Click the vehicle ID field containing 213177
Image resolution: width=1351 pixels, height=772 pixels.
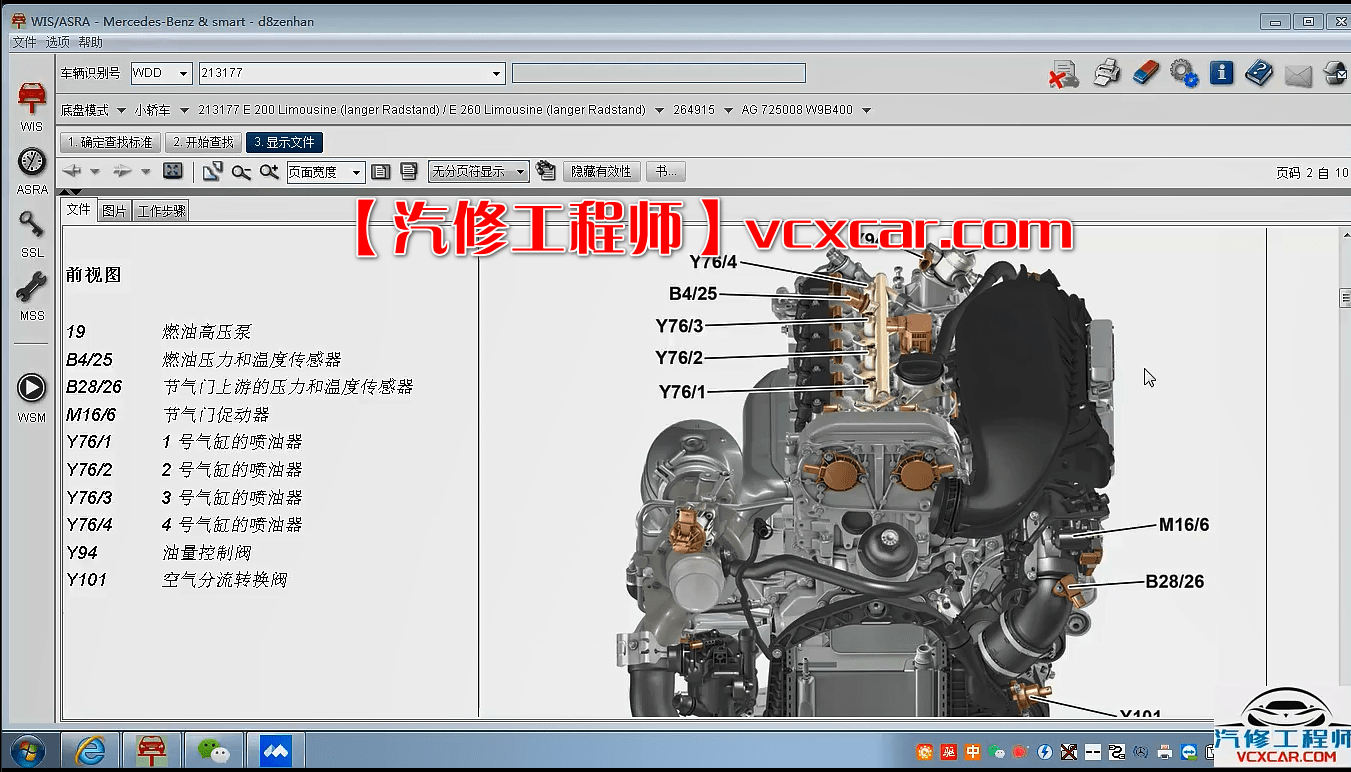[350, 73]
